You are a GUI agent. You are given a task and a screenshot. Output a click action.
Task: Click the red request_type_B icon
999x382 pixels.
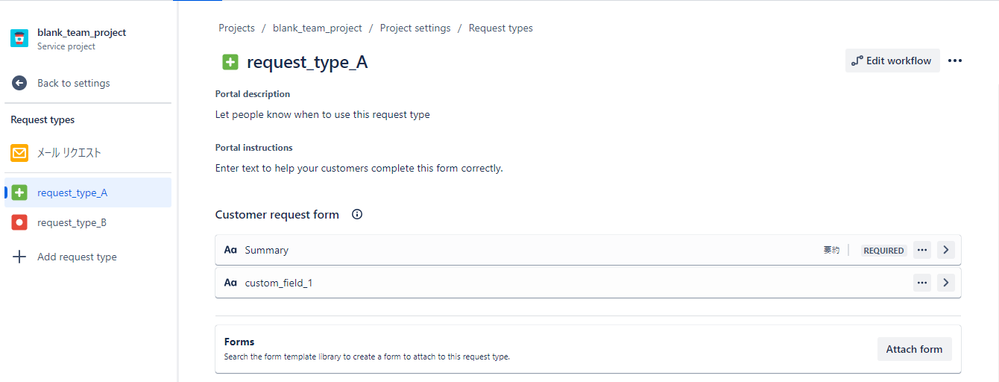click(20, 223)
